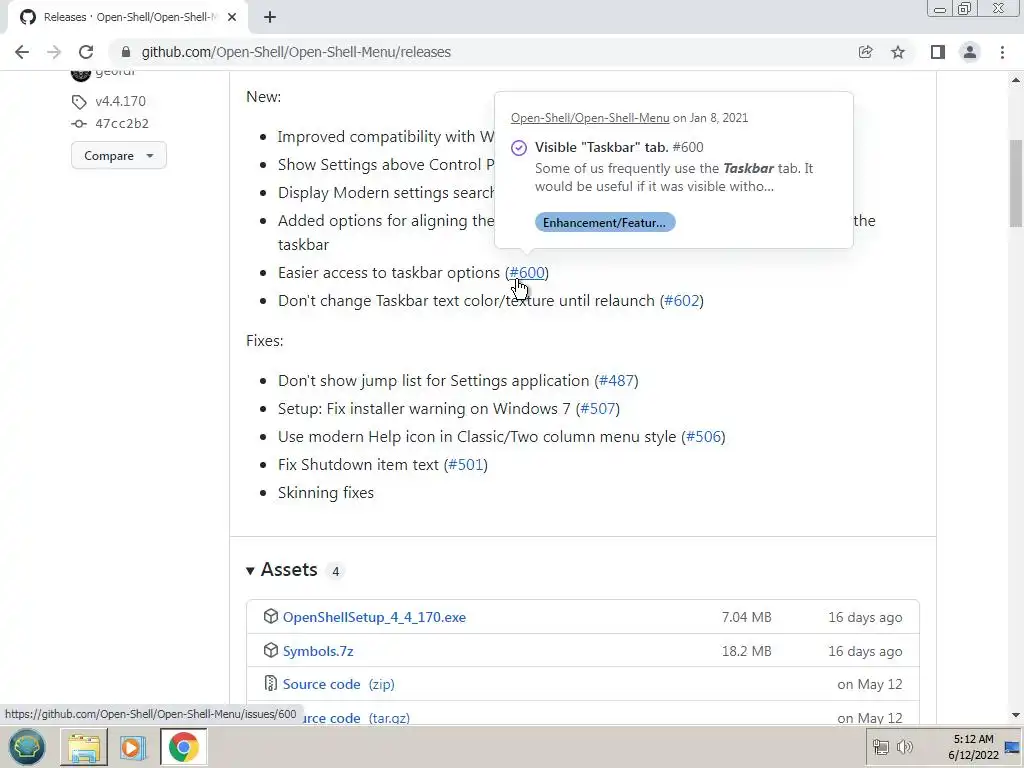The image size is (1024, 768).
Task: Click Chrome icon in taskbar
Action: pos(184,747)
